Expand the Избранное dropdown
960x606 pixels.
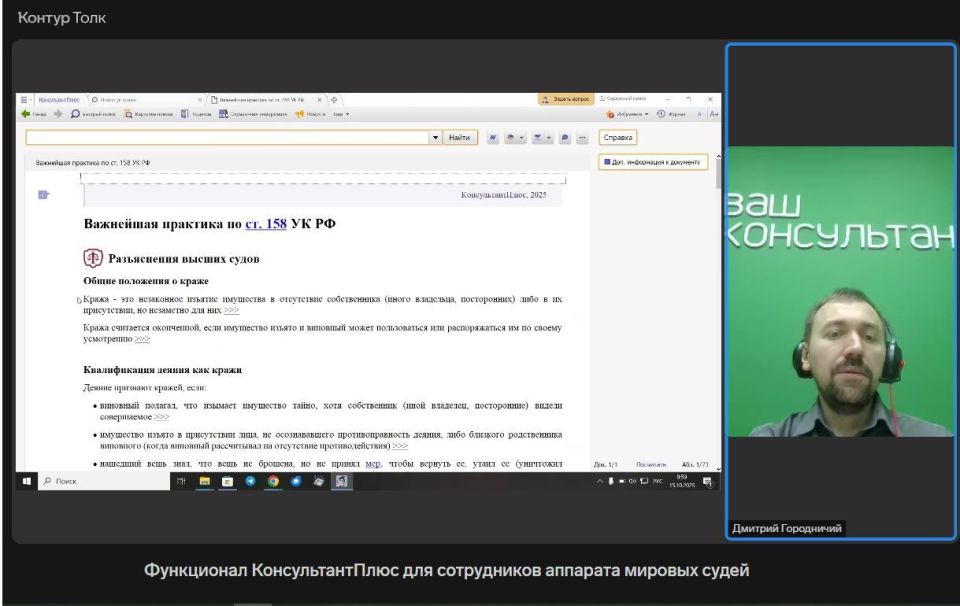tap(631, 113)
